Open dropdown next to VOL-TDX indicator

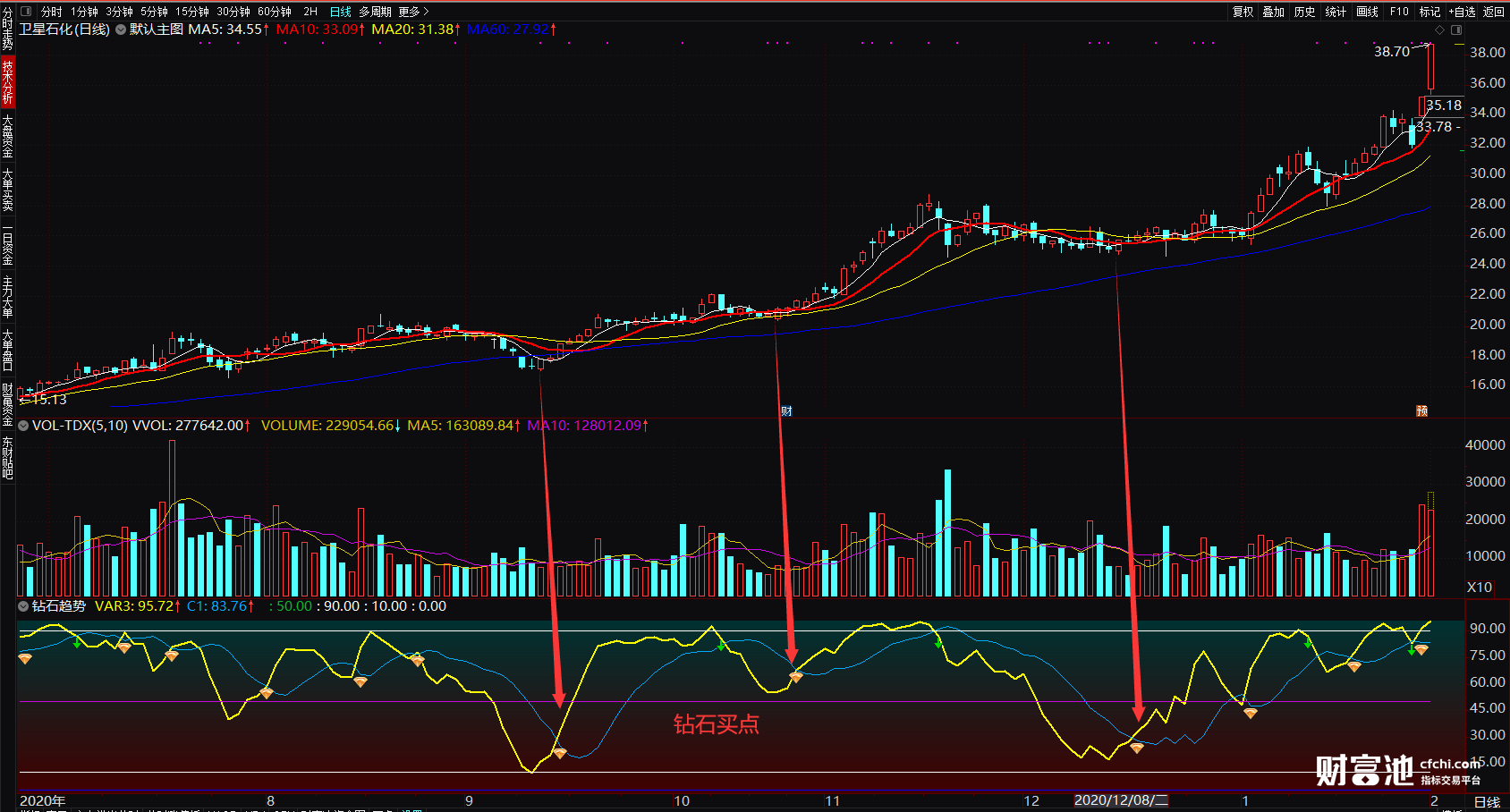pos(23,426)
